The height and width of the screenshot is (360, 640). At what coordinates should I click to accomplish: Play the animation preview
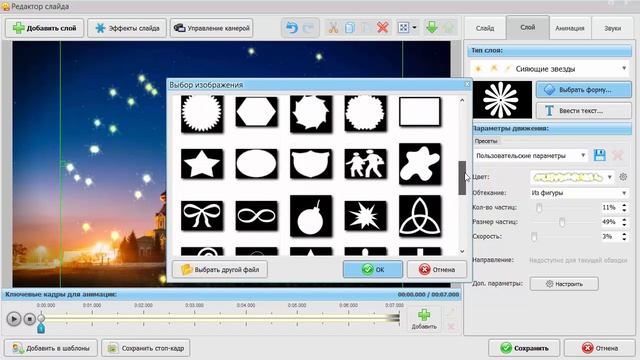point(13,319)
